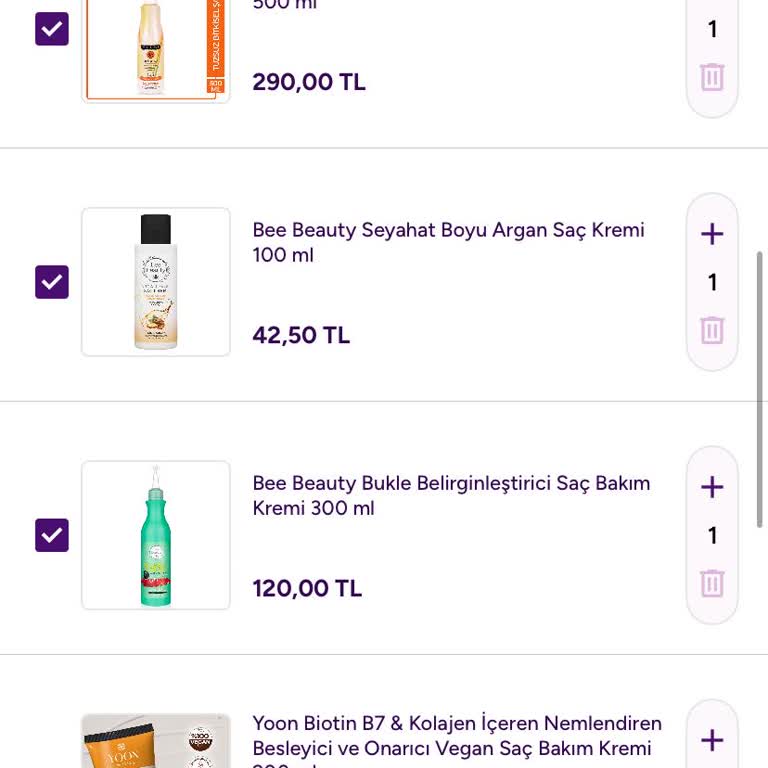The image size is (768, 768).
Task: Untick the Bukle Belirginleştirici product checkbox
Action: (x=52, y=535)
